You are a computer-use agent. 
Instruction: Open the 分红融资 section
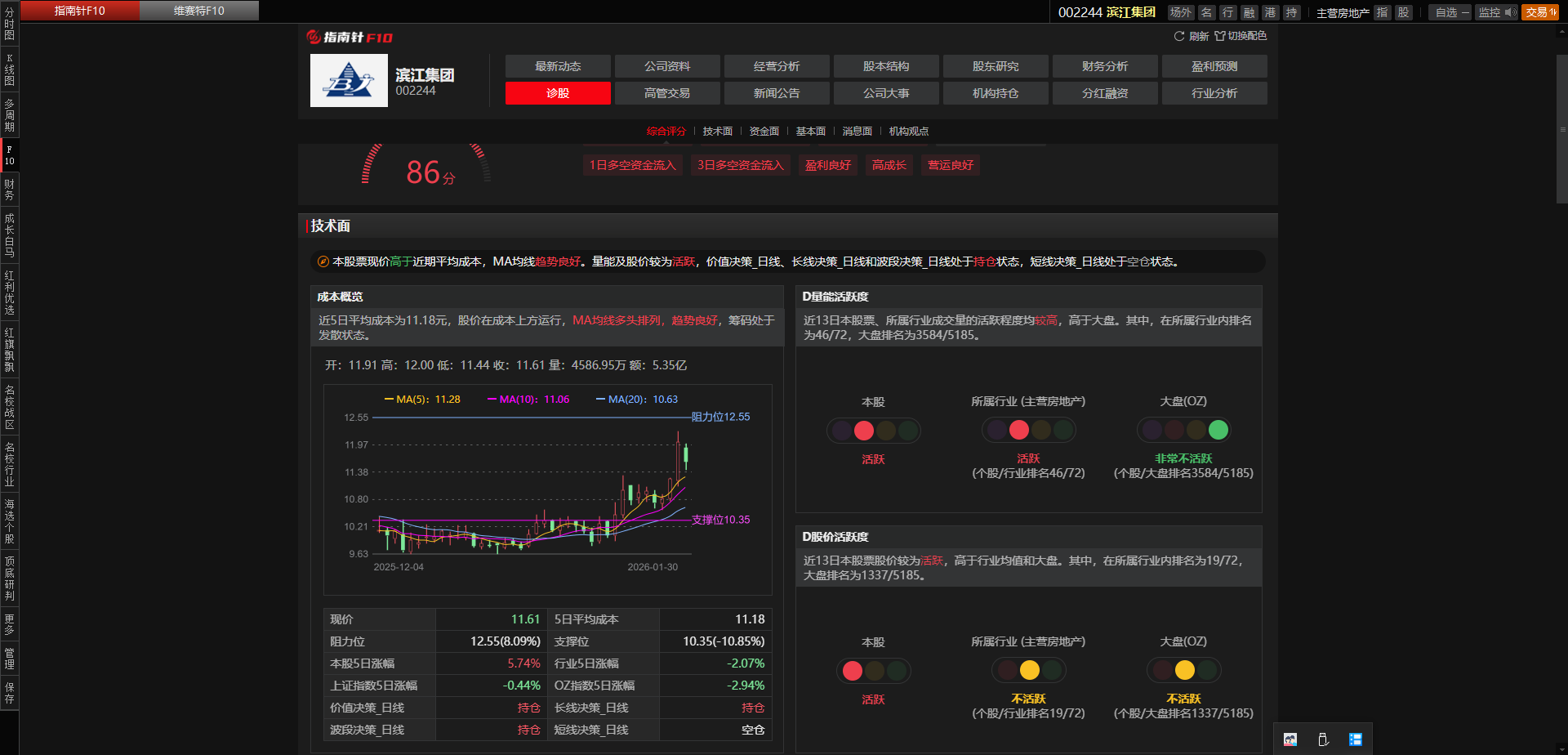click(x=1105, y=93)
